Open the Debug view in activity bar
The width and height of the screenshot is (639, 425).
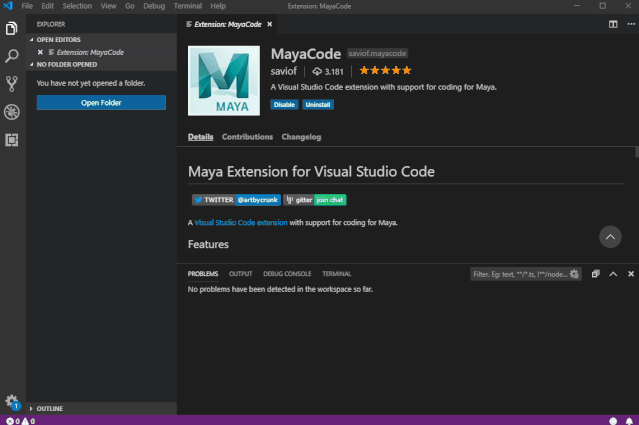(x=11, y=112)
